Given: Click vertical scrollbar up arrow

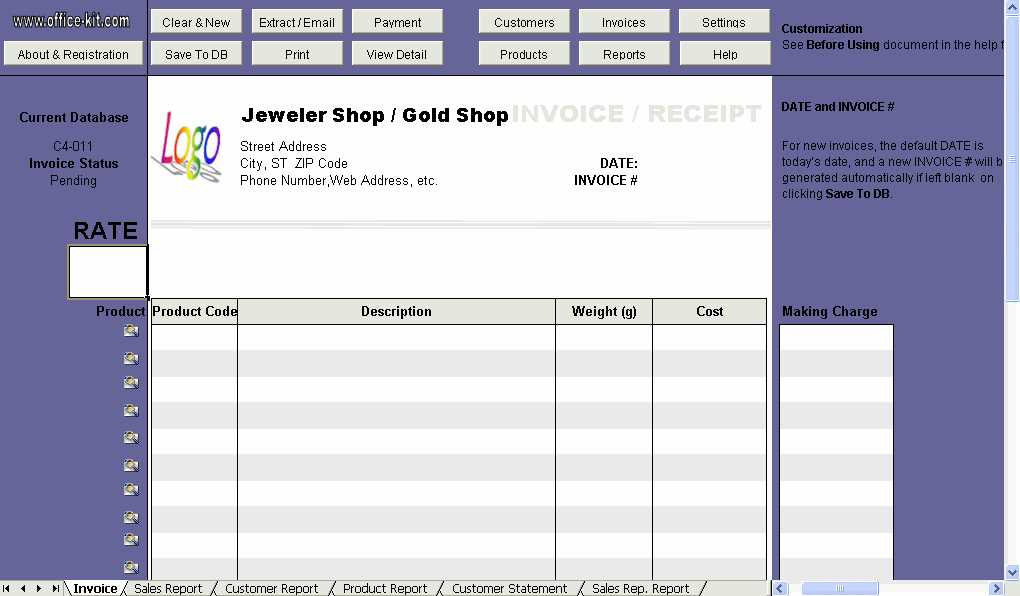Looking at the screenshot, I should tap(1012, 7).
